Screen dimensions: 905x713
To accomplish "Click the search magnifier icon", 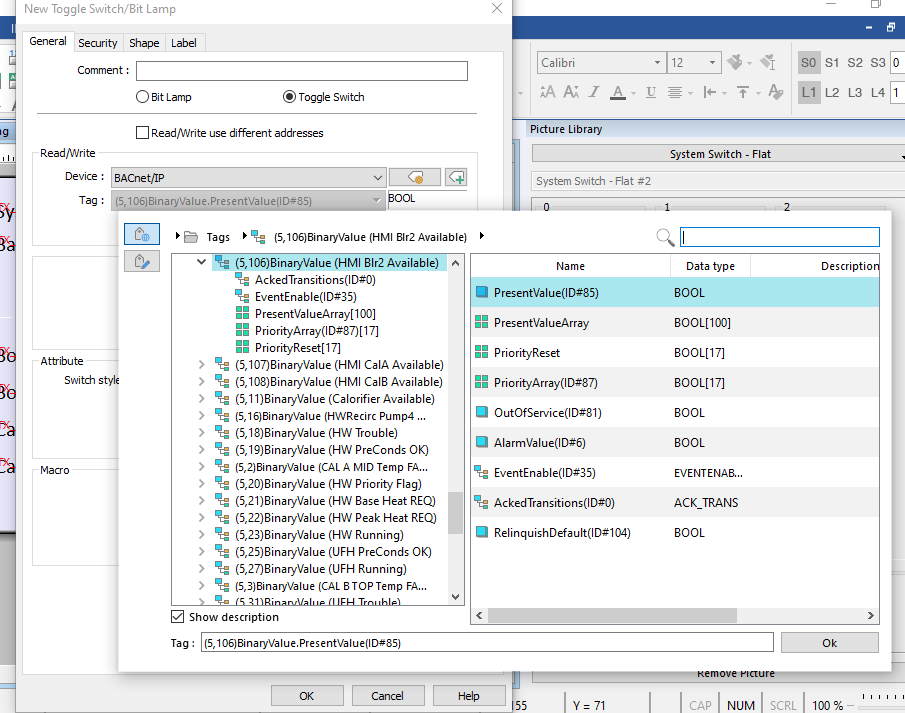I will pos(665,237).
